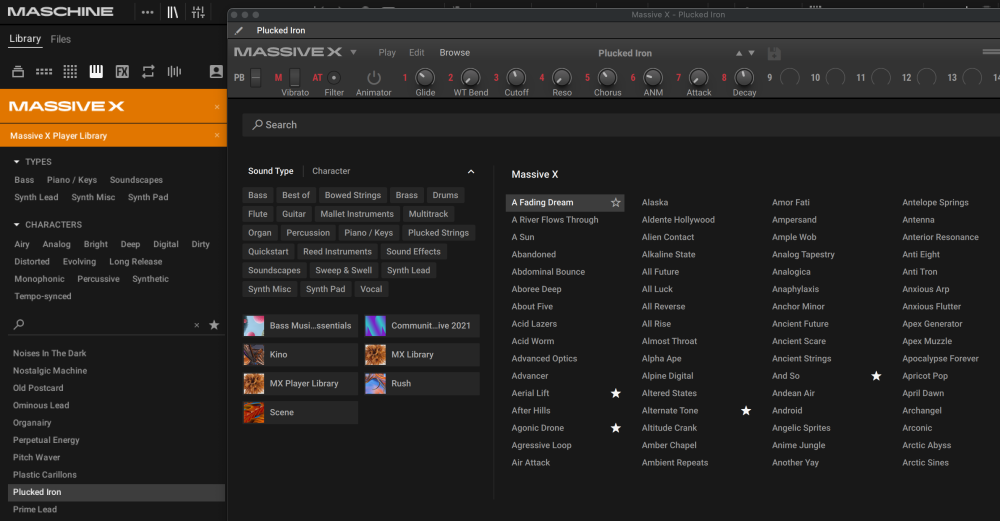The width and height of the screenshot is (1000, 521).
Task: Select the Character tab
Action: point(331,171)
